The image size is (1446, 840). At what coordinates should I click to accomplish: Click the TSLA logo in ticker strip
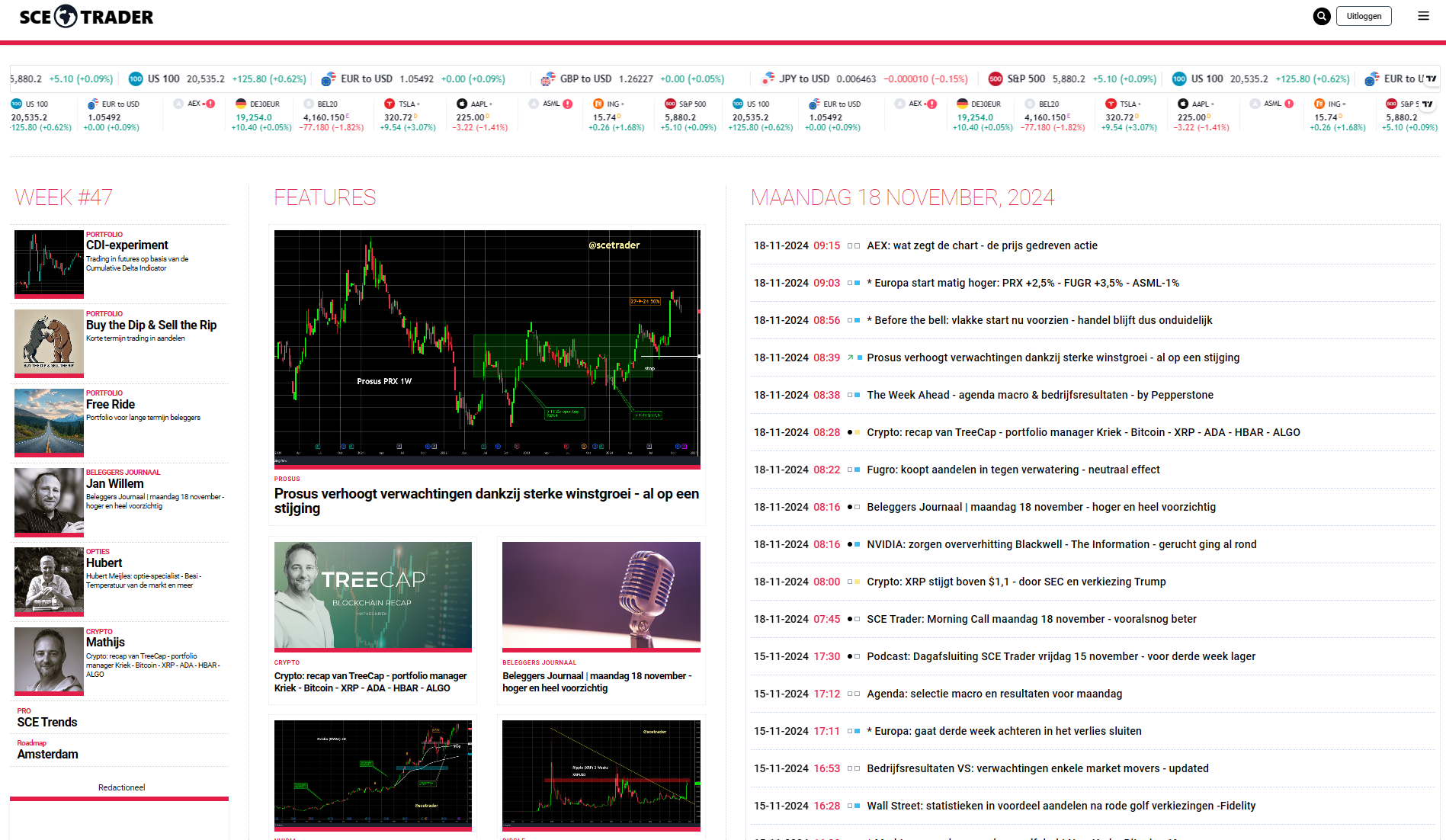pos(390,104)
